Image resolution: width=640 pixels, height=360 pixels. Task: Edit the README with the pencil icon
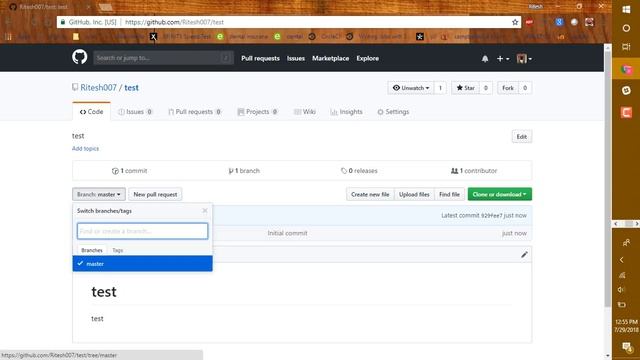[x=524, y=255]
